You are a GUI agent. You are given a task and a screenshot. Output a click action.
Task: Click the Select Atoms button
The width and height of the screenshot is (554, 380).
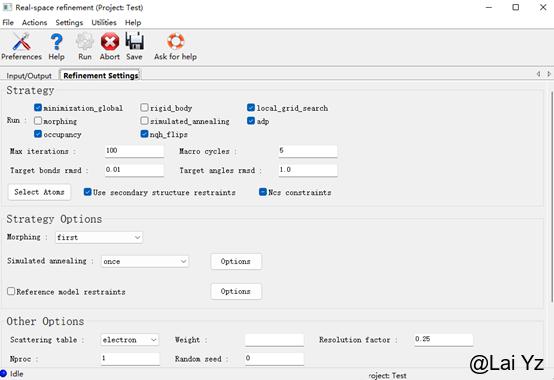pos(39,192)
